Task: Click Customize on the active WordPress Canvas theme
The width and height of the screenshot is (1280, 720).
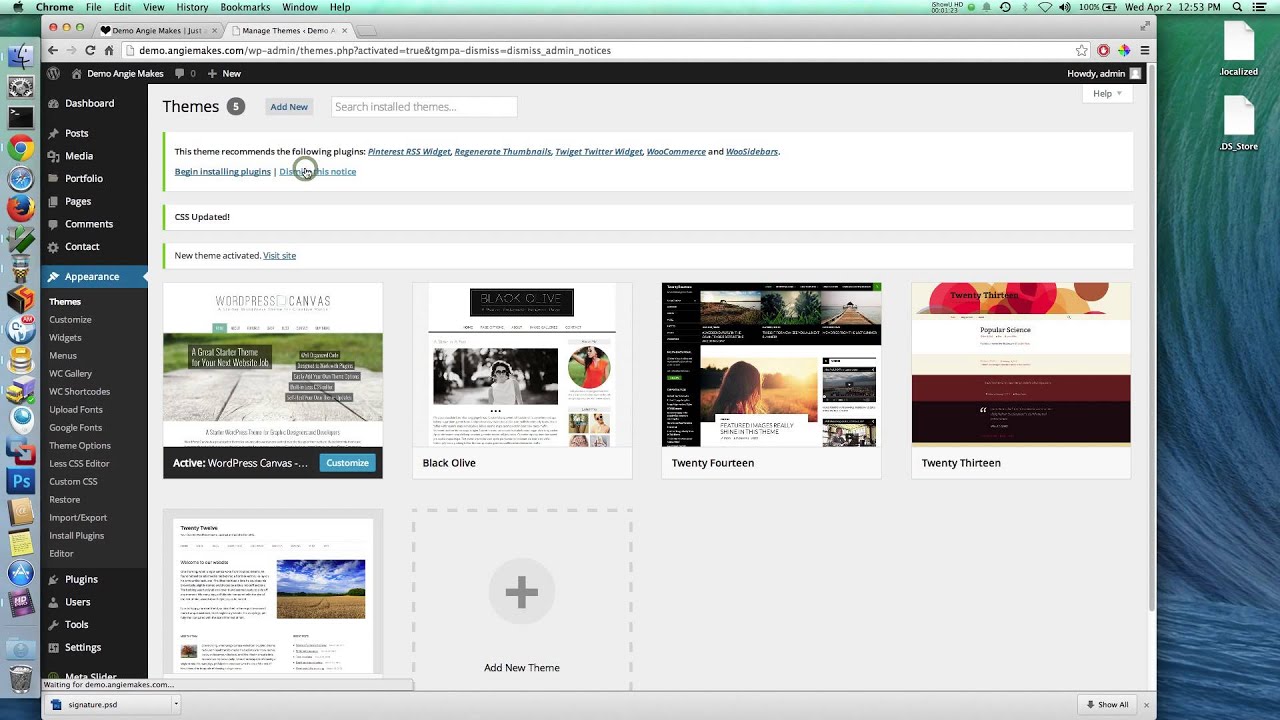Action: [x=347, y=463]
